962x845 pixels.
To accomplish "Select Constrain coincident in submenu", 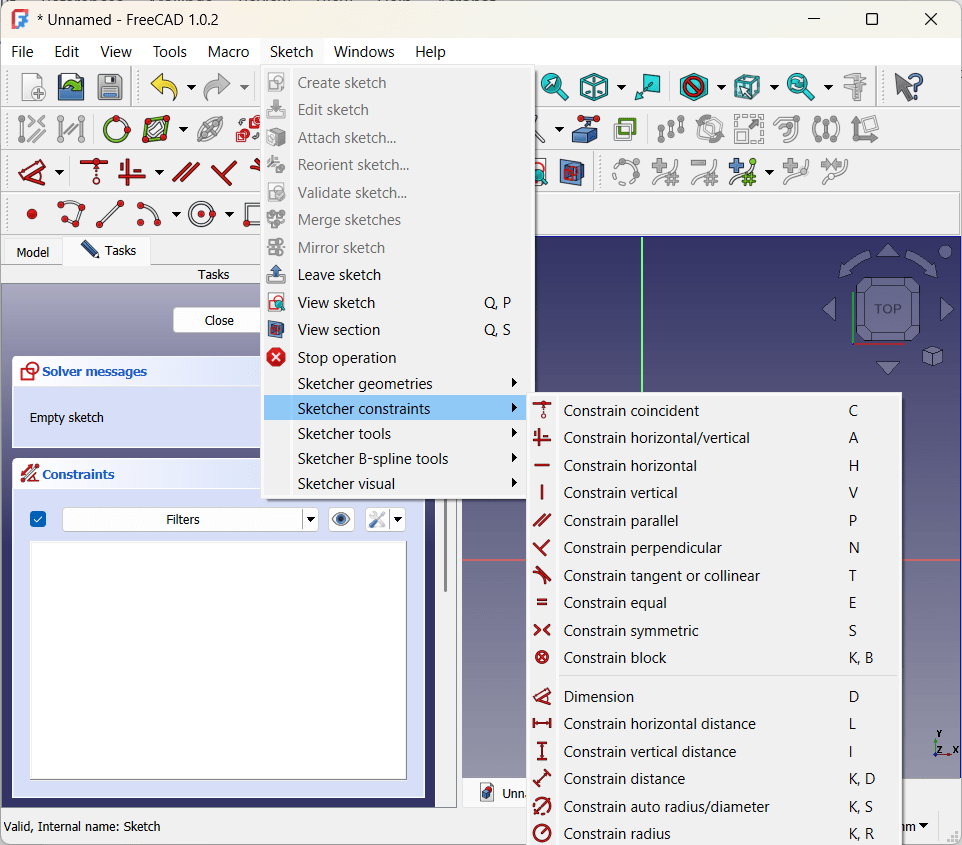I will [x=714, y=411].
